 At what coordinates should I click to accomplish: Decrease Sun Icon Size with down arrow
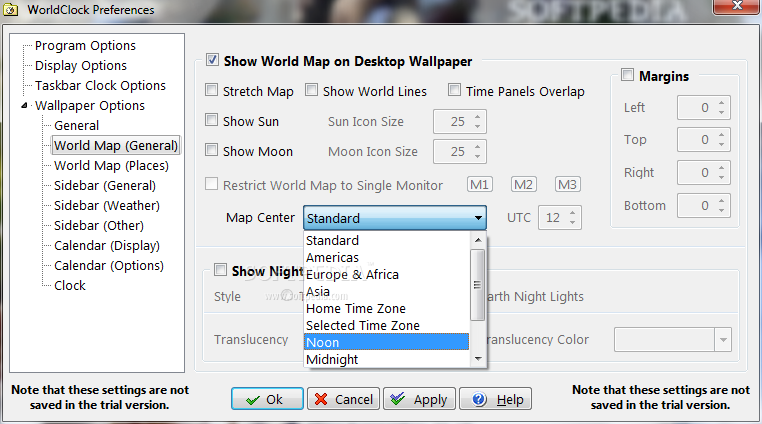[x=478, y=127]
